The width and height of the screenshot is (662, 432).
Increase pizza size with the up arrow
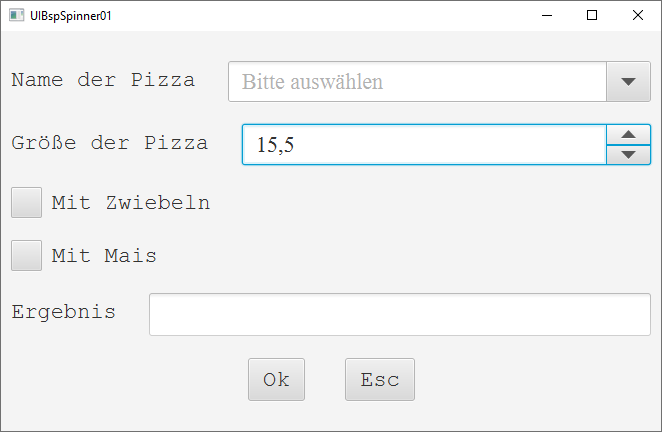[628, 136]
